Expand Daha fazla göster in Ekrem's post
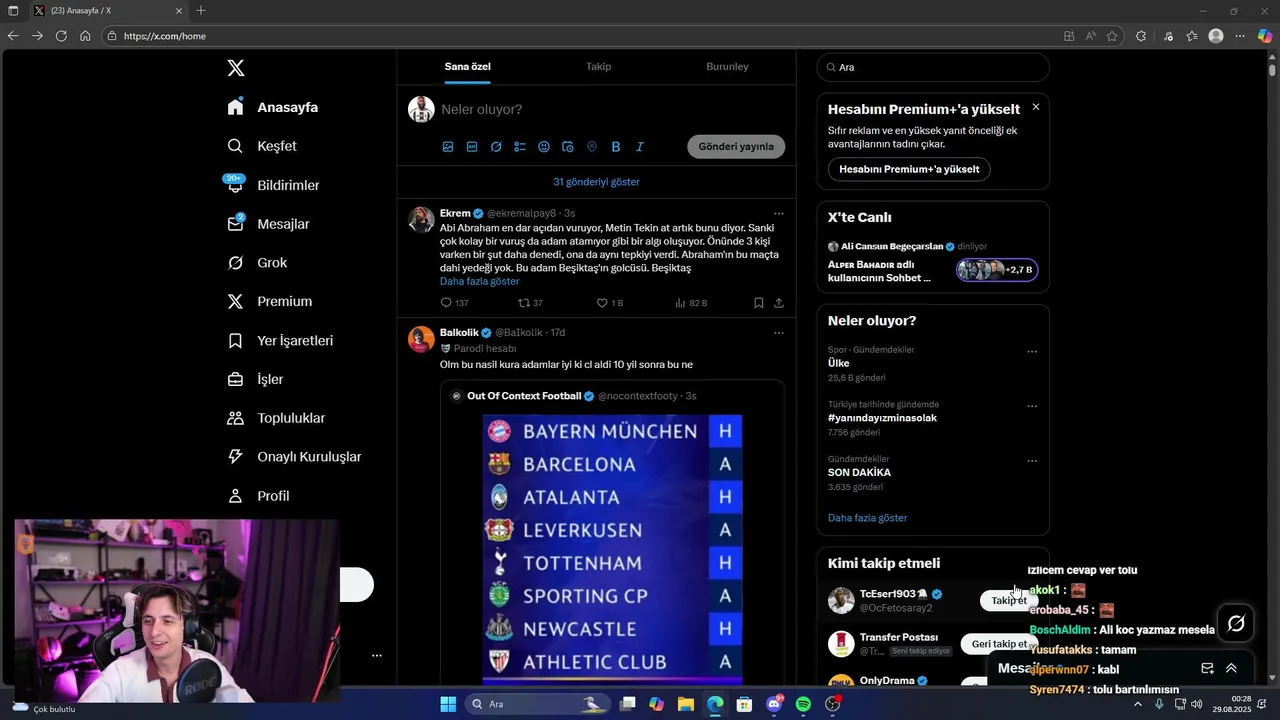 coord(479,281)
